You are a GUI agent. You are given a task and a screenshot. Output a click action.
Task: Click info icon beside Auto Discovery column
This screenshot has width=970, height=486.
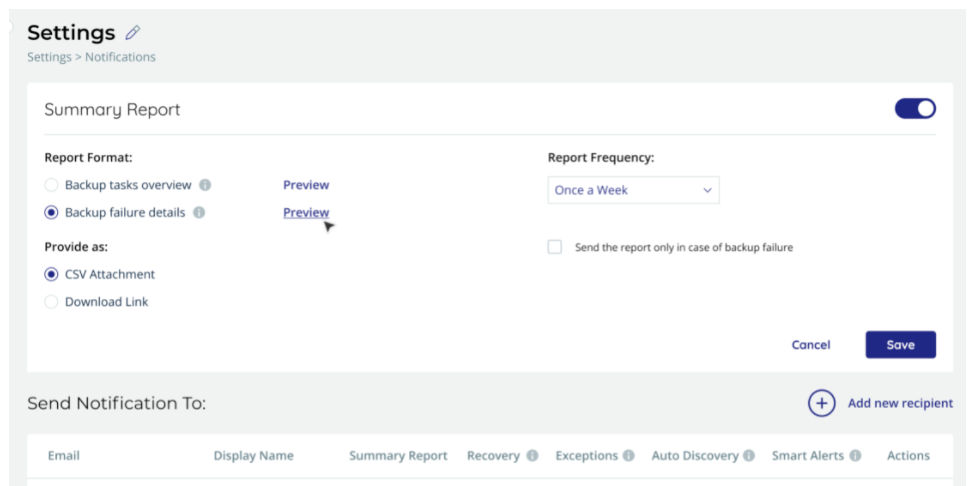pos(749,456)
